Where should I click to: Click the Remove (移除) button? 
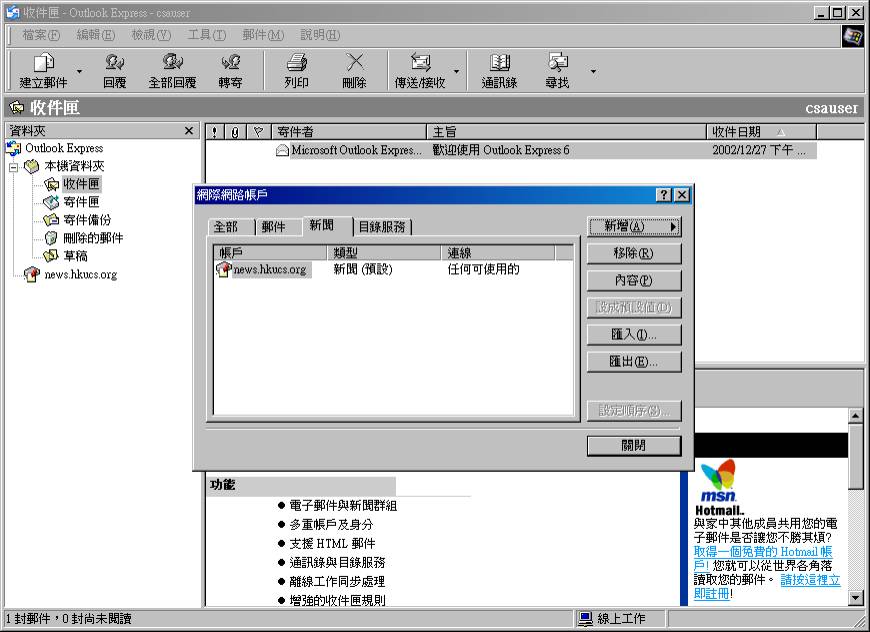[634, 254]
